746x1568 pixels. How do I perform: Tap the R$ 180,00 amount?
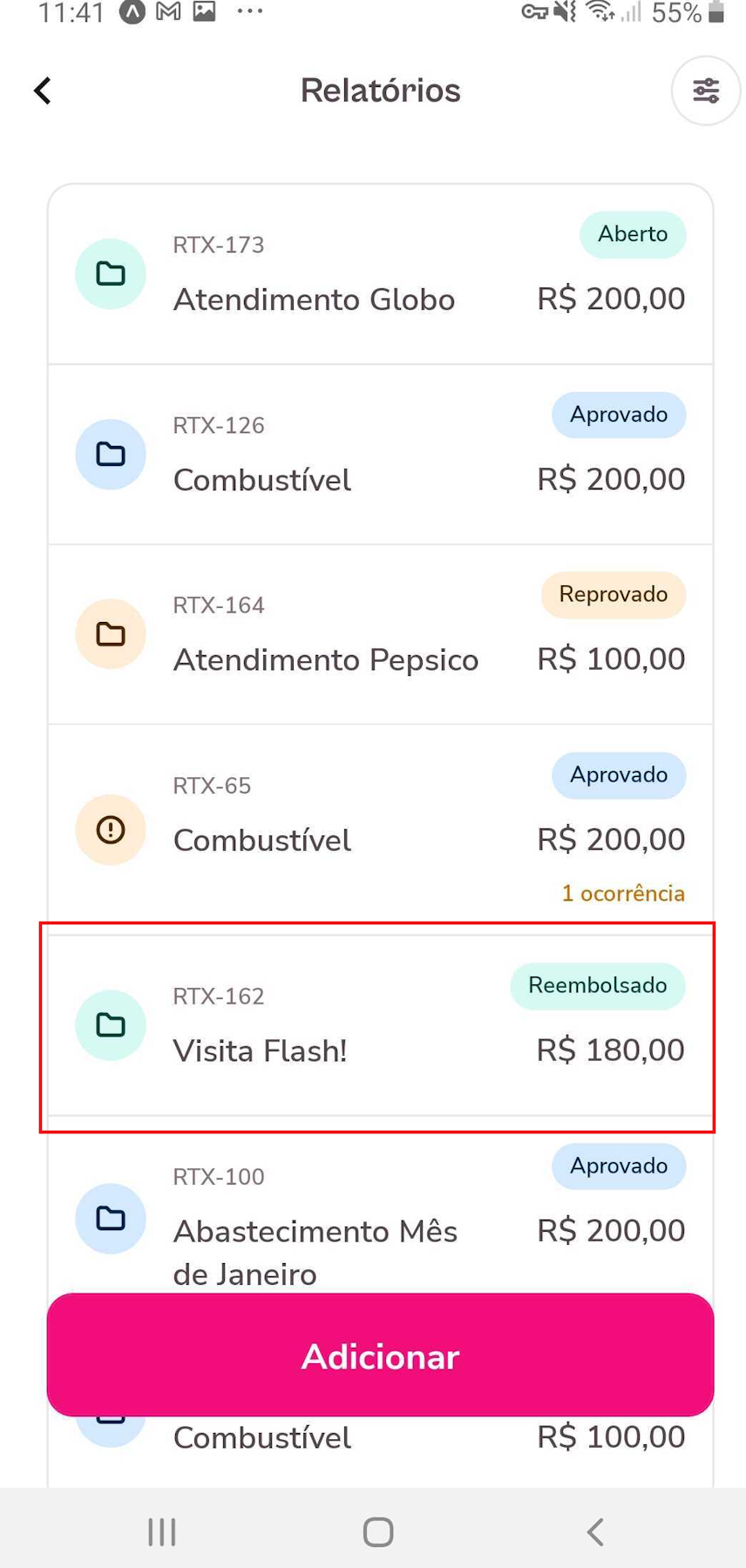coord(610,1051)
